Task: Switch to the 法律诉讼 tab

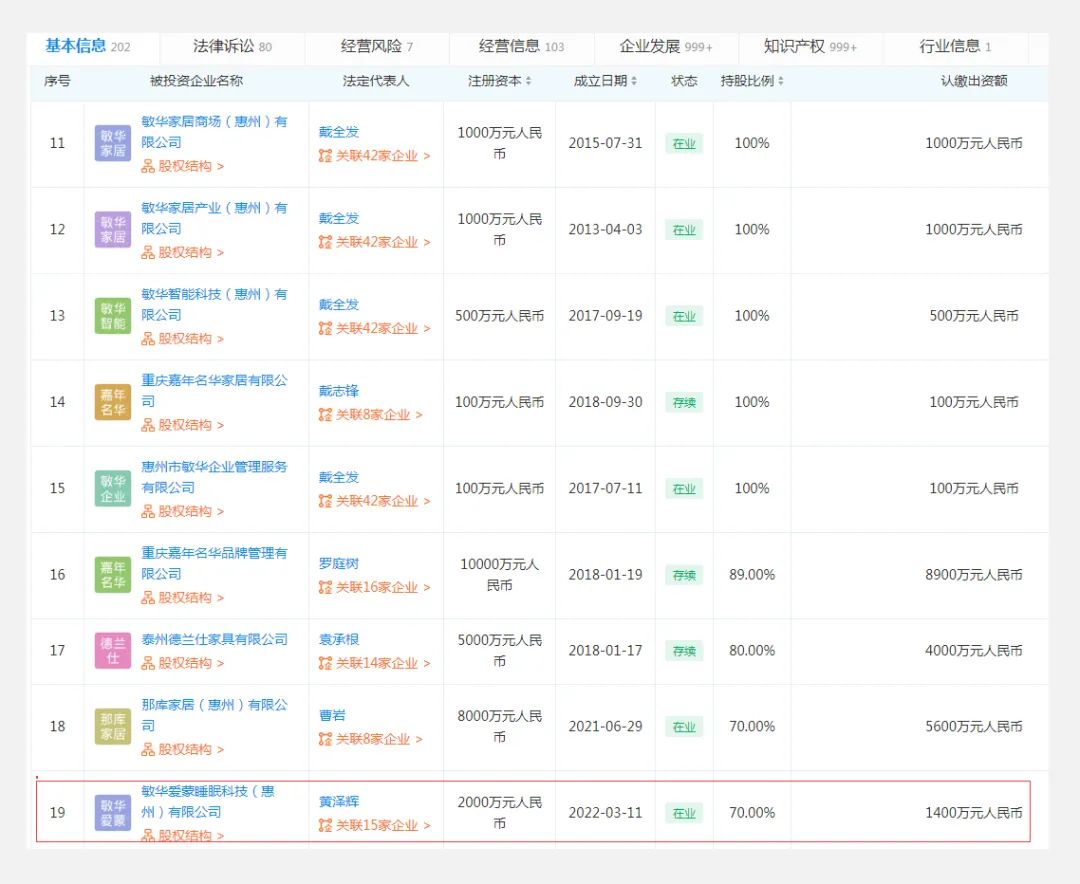Action: pyautogui.click(x=232, y=46)
